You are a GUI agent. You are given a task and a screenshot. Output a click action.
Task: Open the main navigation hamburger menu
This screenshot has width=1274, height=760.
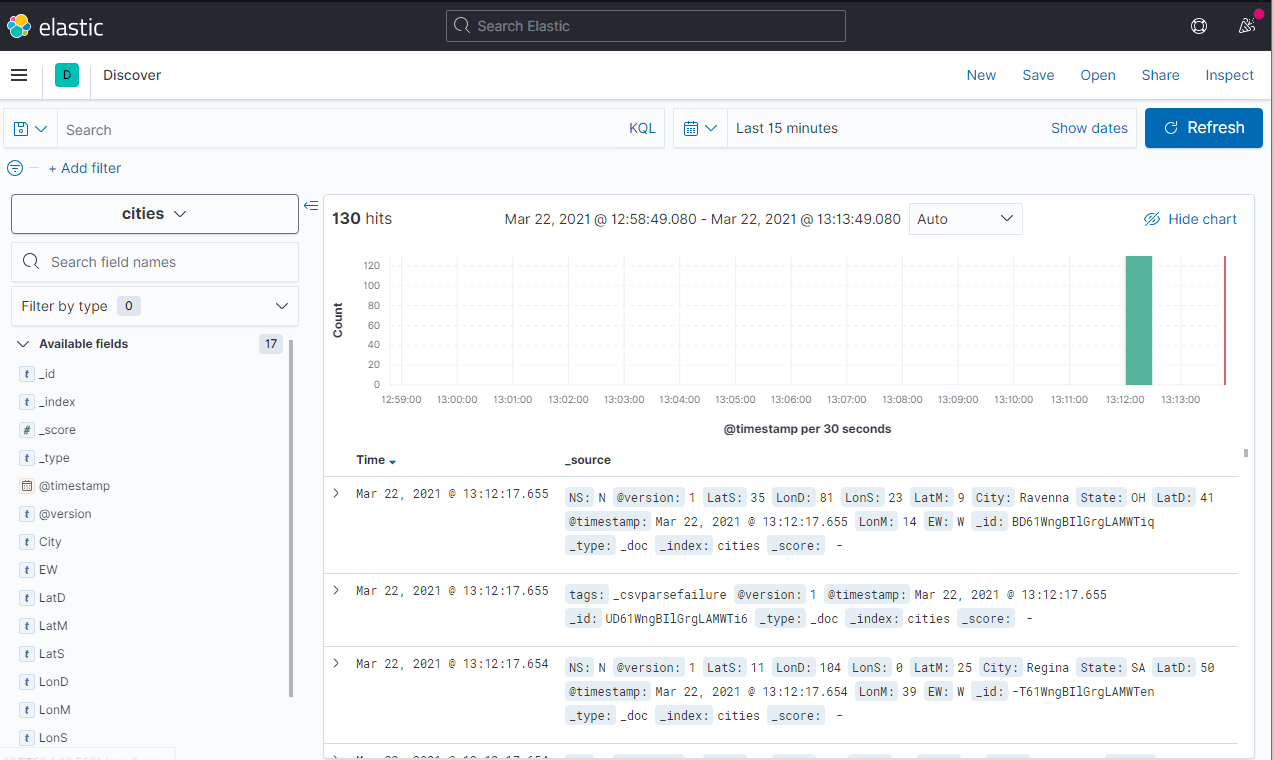click(19, 75)
